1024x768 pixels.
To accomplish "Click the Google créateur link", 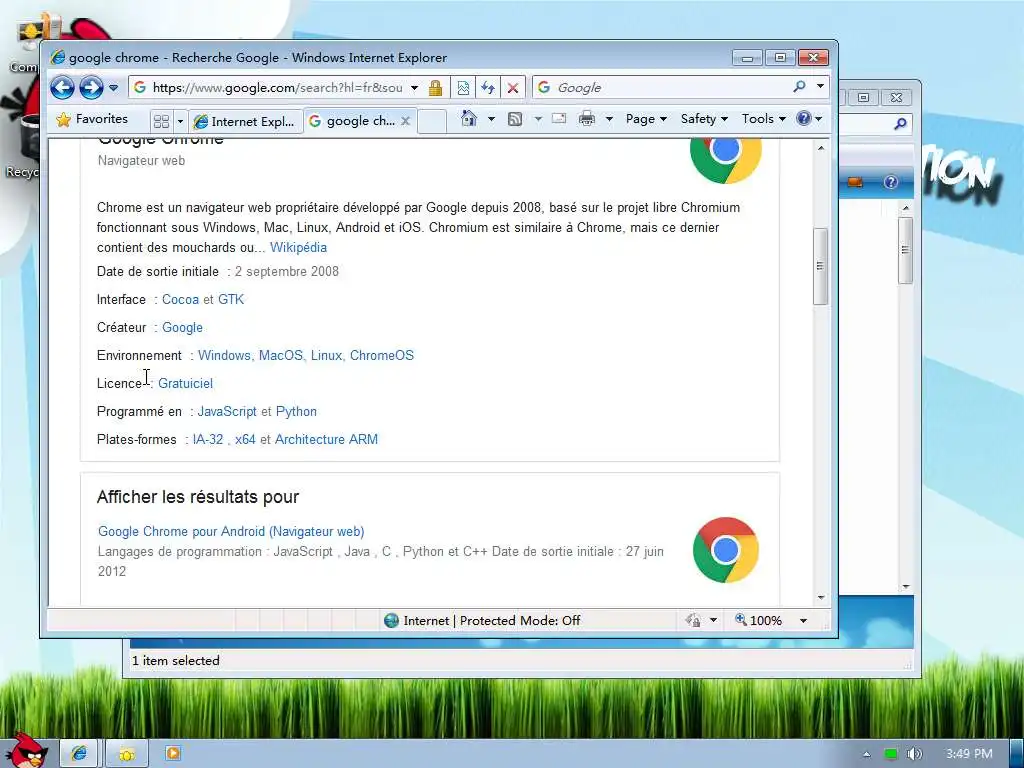I will [x=182, y=328].
